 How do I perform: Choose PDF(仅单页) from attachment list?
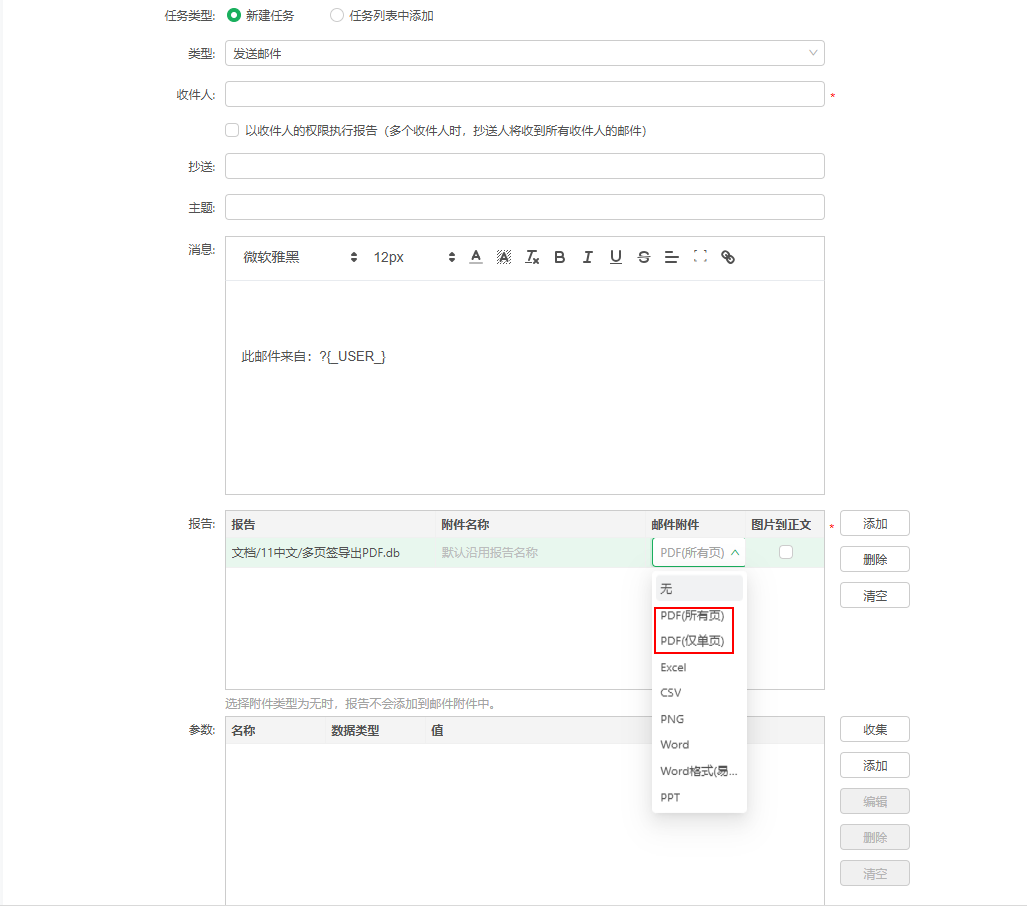pyautogui.click(x=699, y=641)
